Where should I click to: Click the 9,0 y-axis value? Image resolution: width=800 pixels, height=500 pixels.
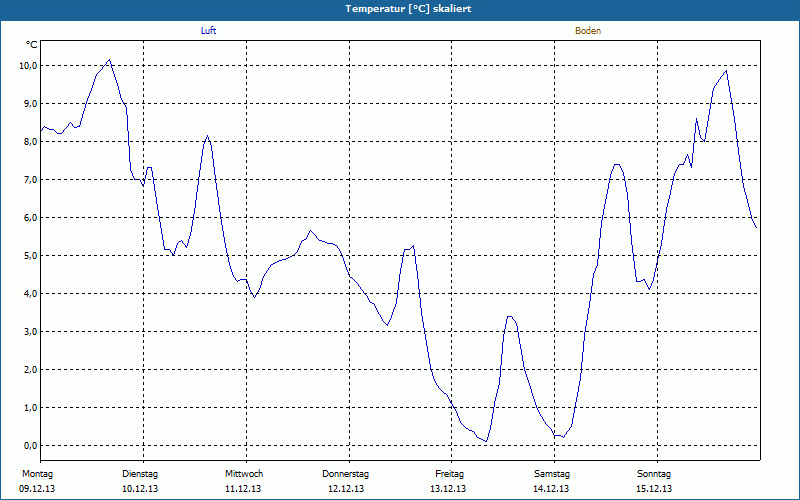point(31,104)
